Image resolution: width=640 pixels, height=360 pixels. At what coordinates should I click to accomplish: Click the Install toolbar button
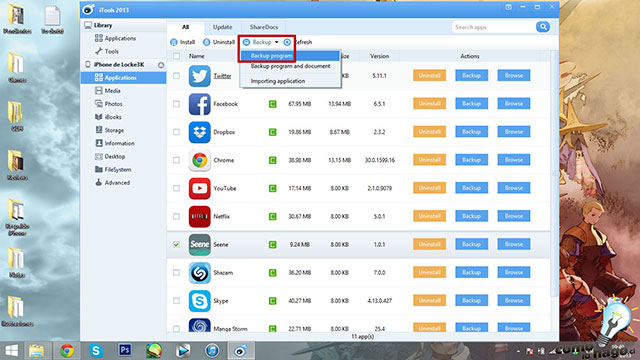pyautogui.click(x=182, y=42)
